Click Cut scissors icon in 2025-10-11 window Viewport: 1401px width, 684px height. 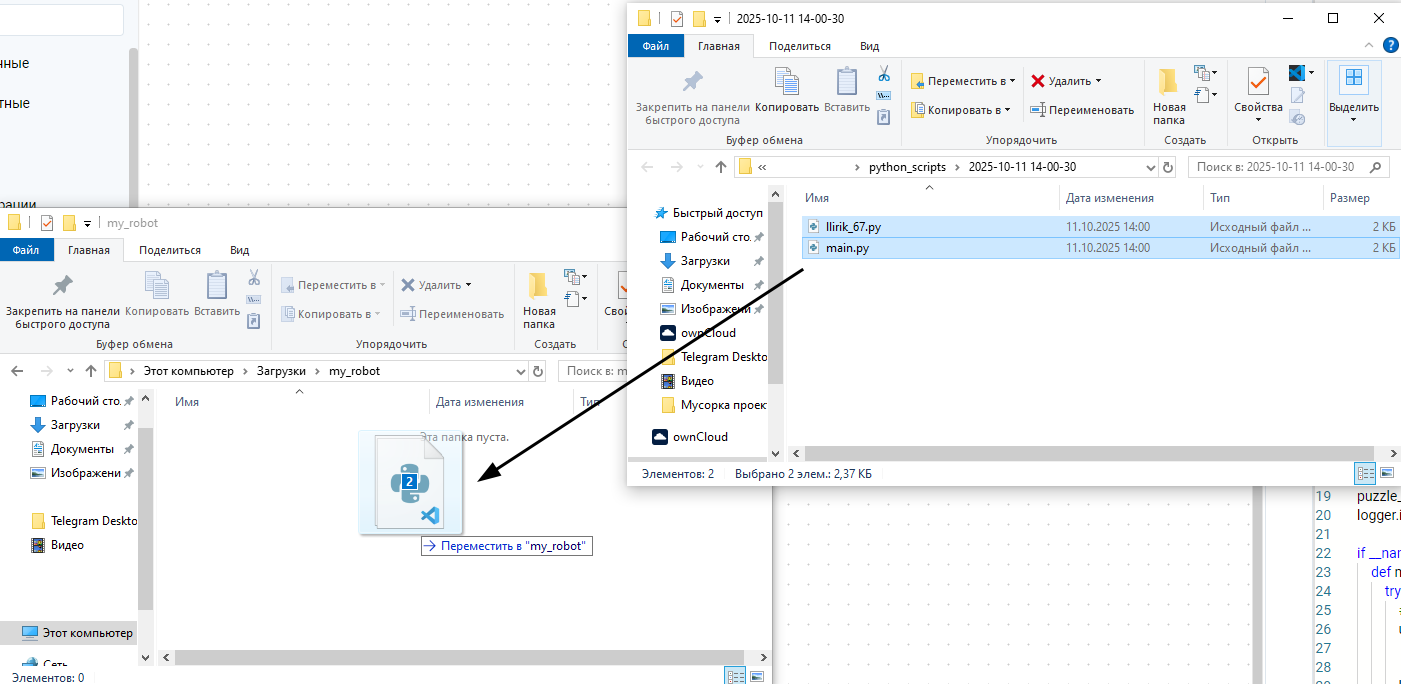pos(884,74)
